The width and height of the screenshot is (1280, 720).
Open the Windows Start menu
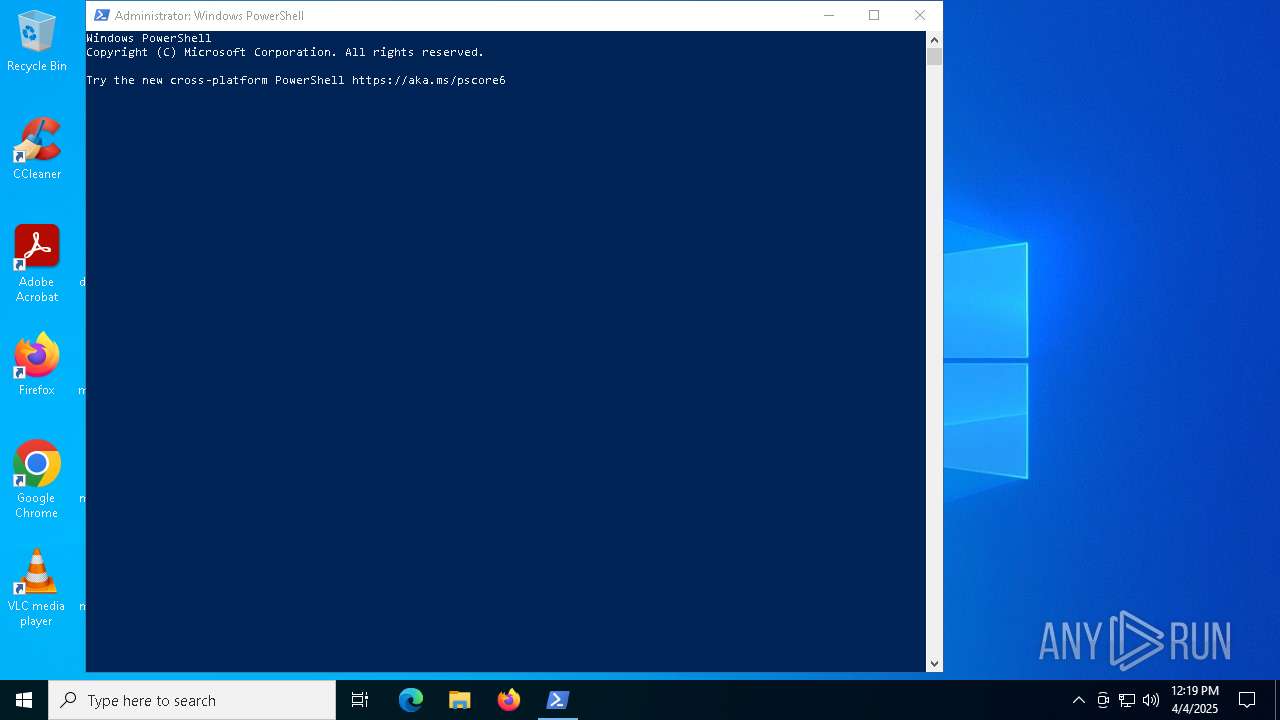pos(24,700)
